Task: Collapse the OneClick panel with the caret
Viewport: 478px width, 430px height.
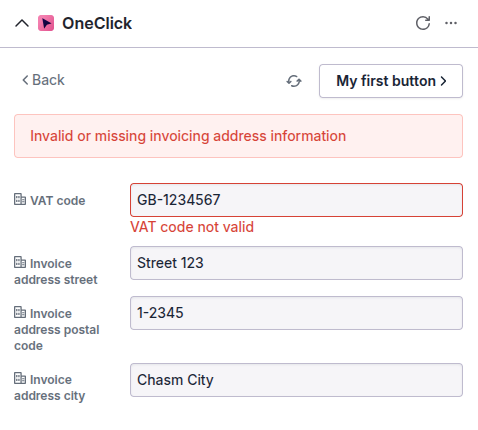Action: click(x=22, y=24)
